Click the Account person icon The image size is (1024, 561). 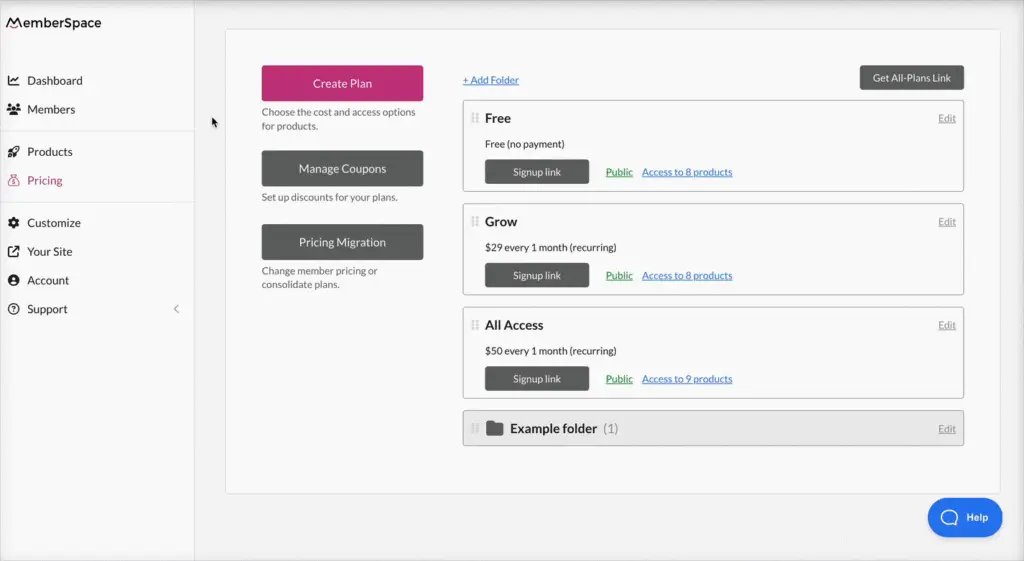click(x=14, y=281)
